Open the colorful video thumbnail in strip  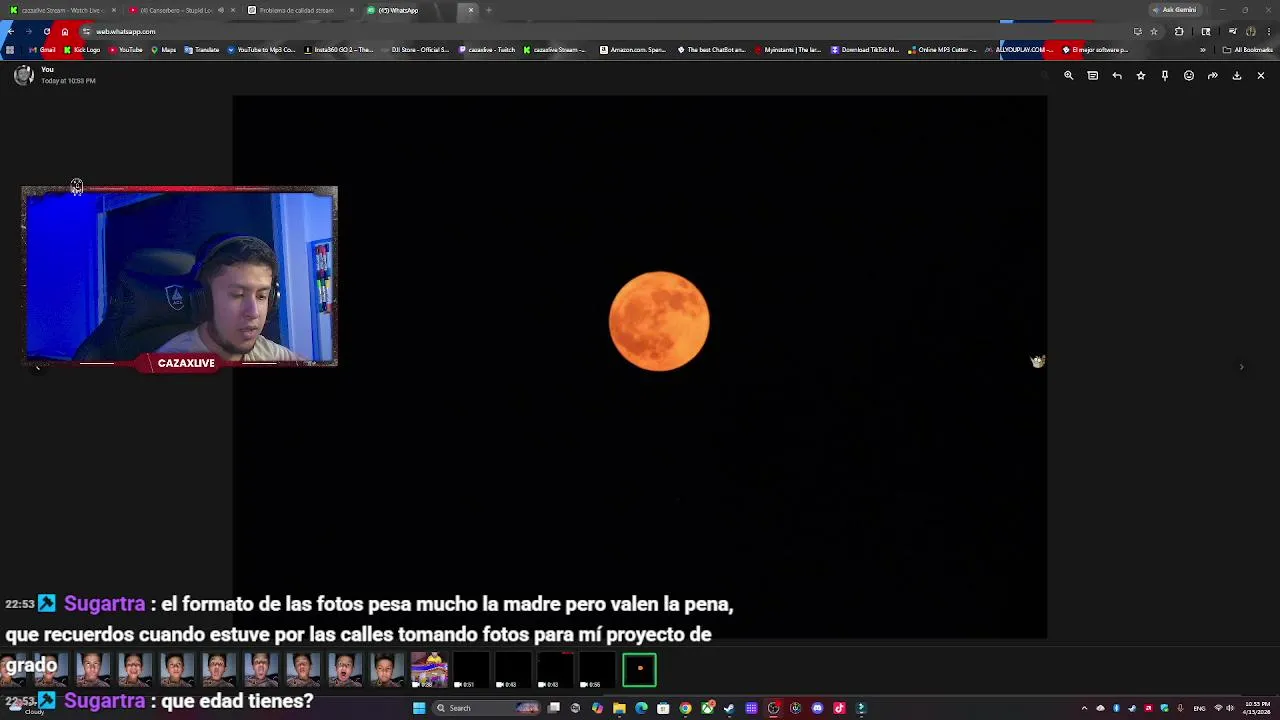[x=429, y=670]
